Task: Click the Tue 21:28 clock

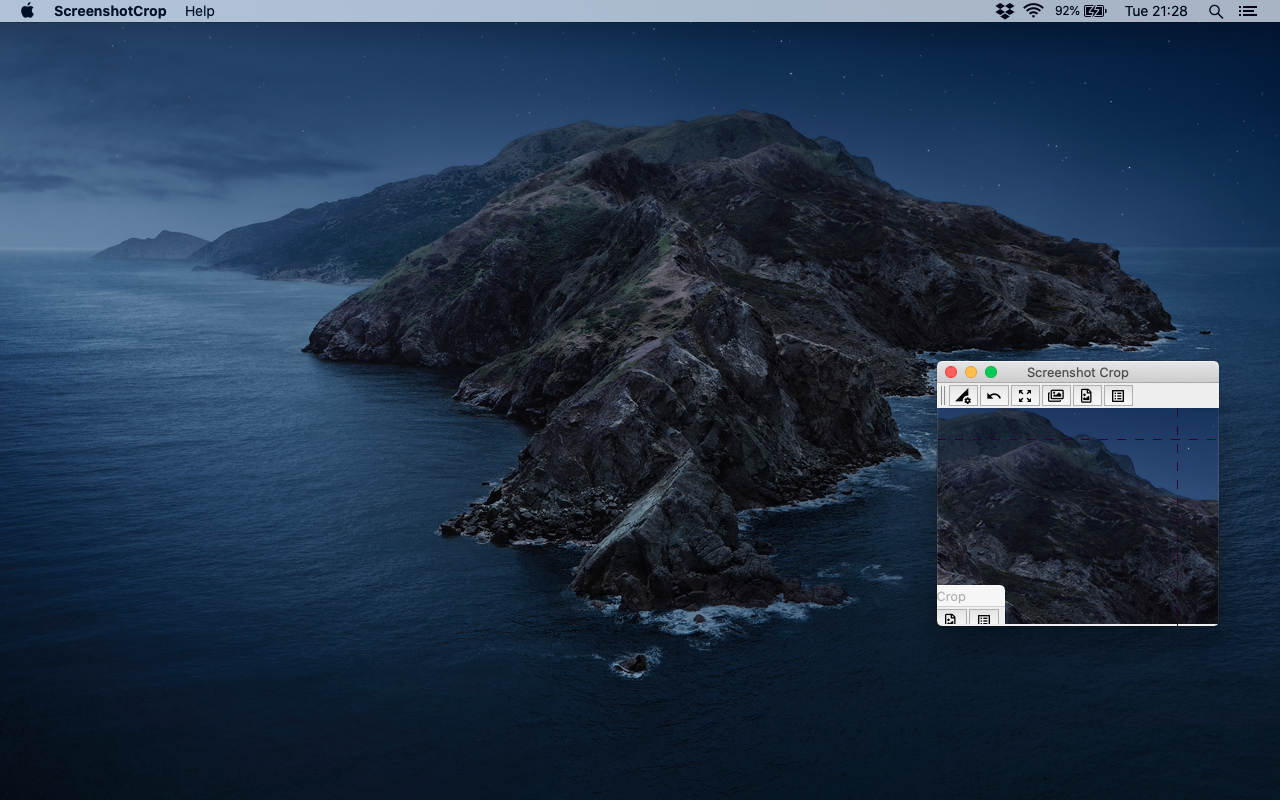Action: click(x=1156, y=11)
